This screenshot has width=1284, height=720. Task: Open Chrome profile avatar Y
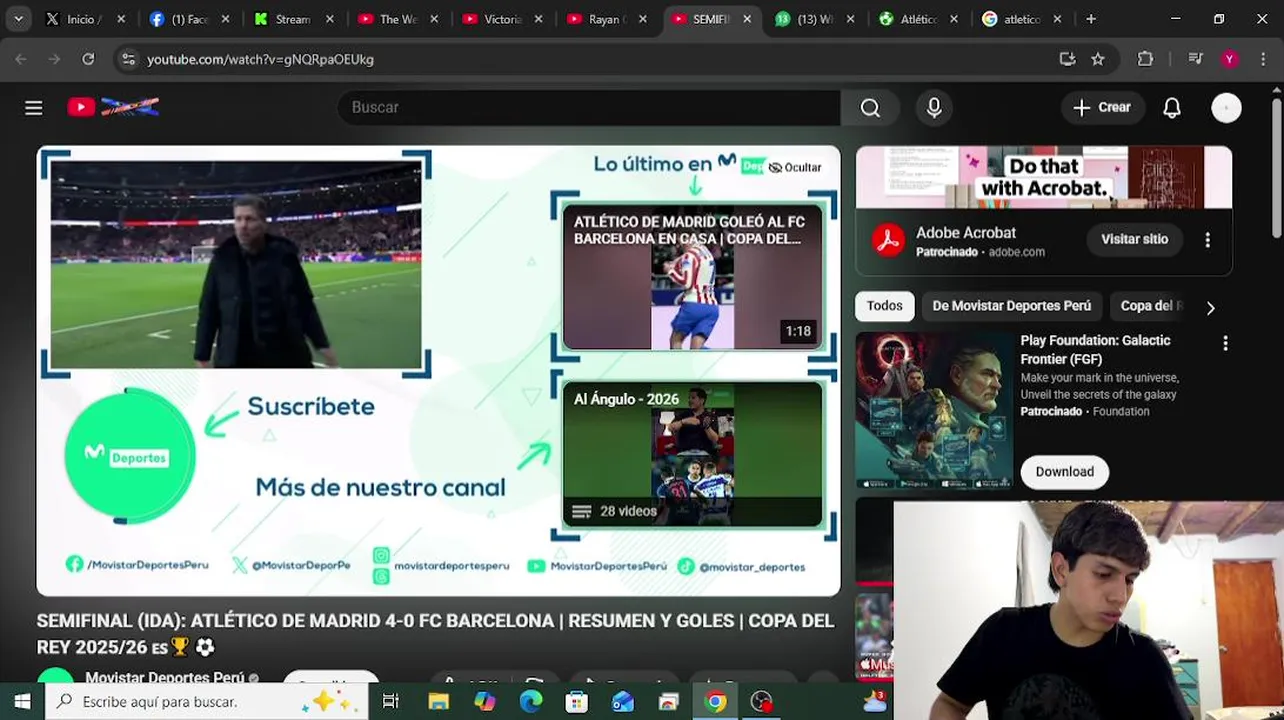[1229, 59]
